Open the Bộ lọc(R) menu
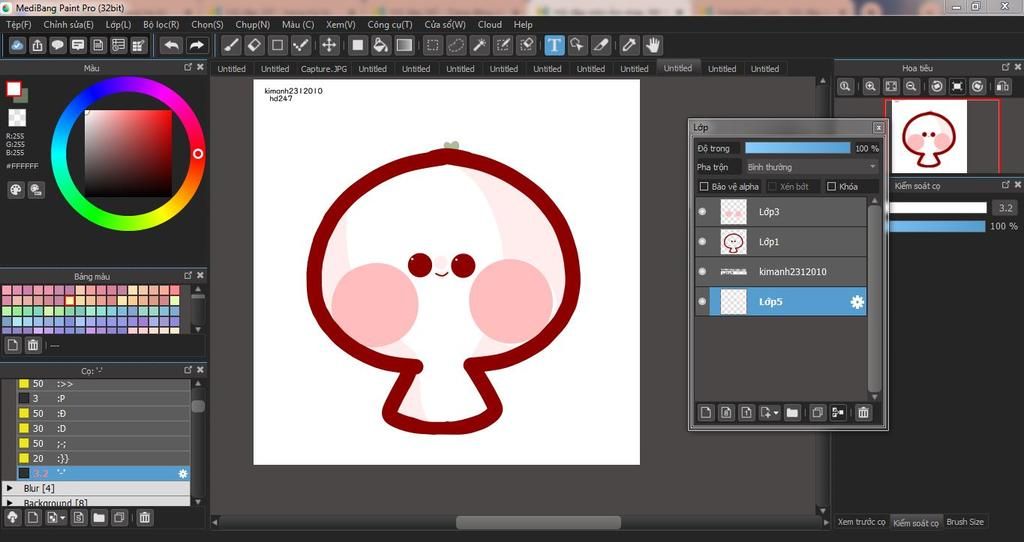Screen dimensions: 1024x542 (x=161, y=24)
